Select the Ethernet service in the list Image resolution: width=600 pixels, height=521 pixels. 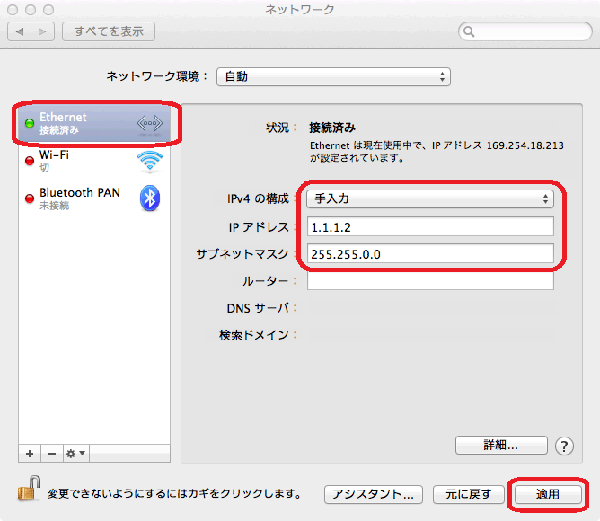tap(95, 123)
